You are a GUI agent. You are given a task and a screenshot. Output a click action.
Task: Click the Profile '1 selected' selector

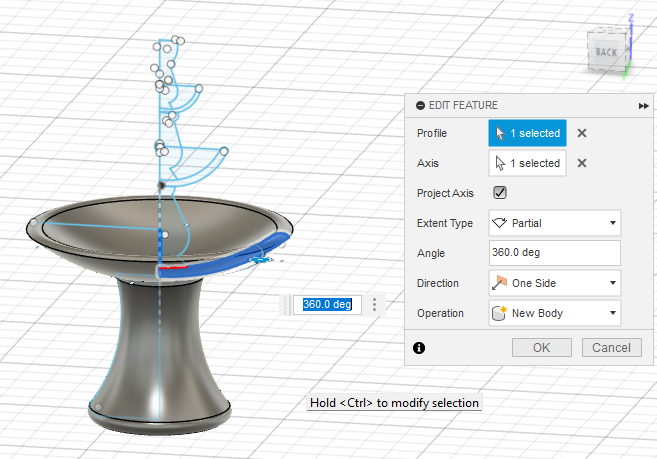527,133
